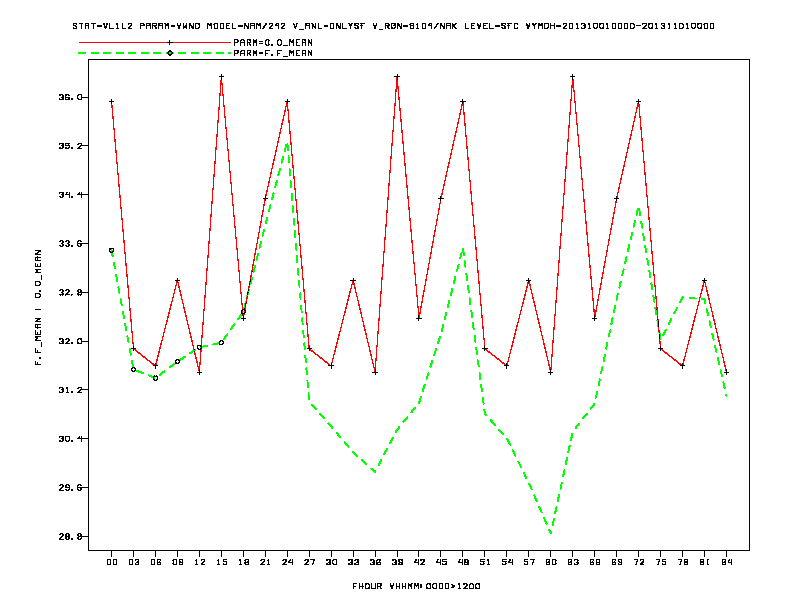Select the red plus marker at hour 84

(x=726, y=373)
